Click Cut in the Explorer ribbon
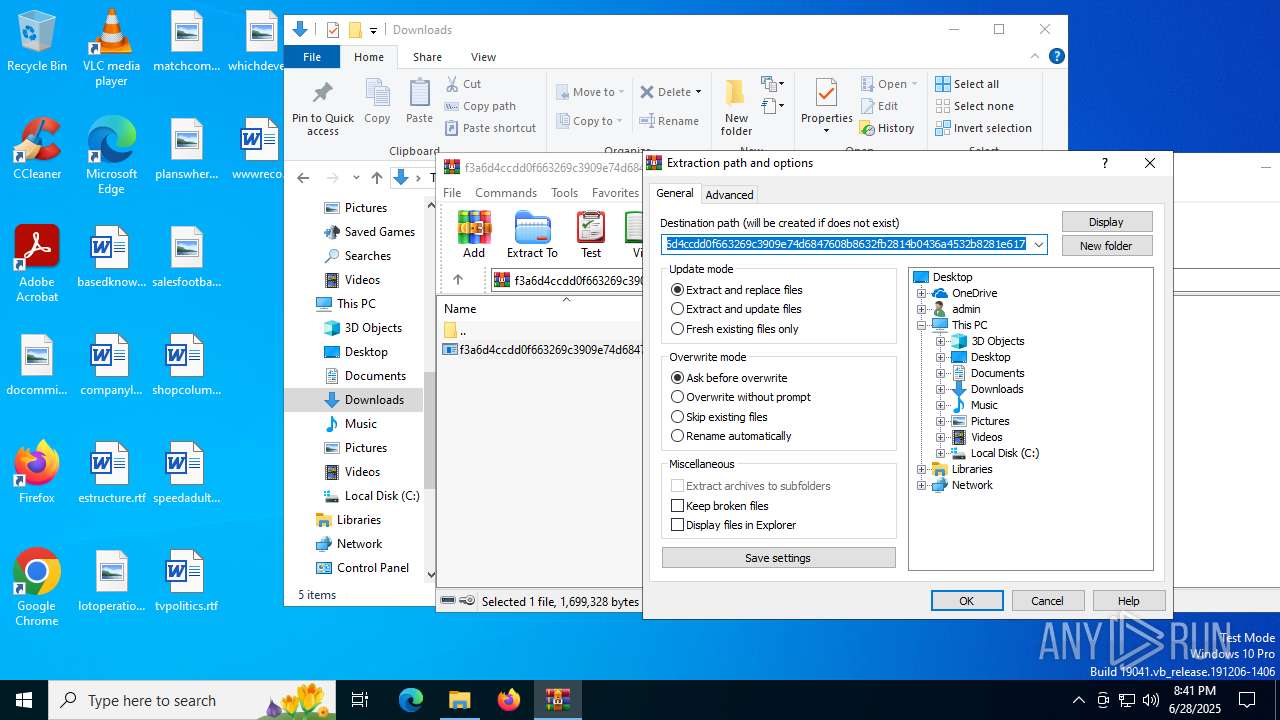 point(463,84)
